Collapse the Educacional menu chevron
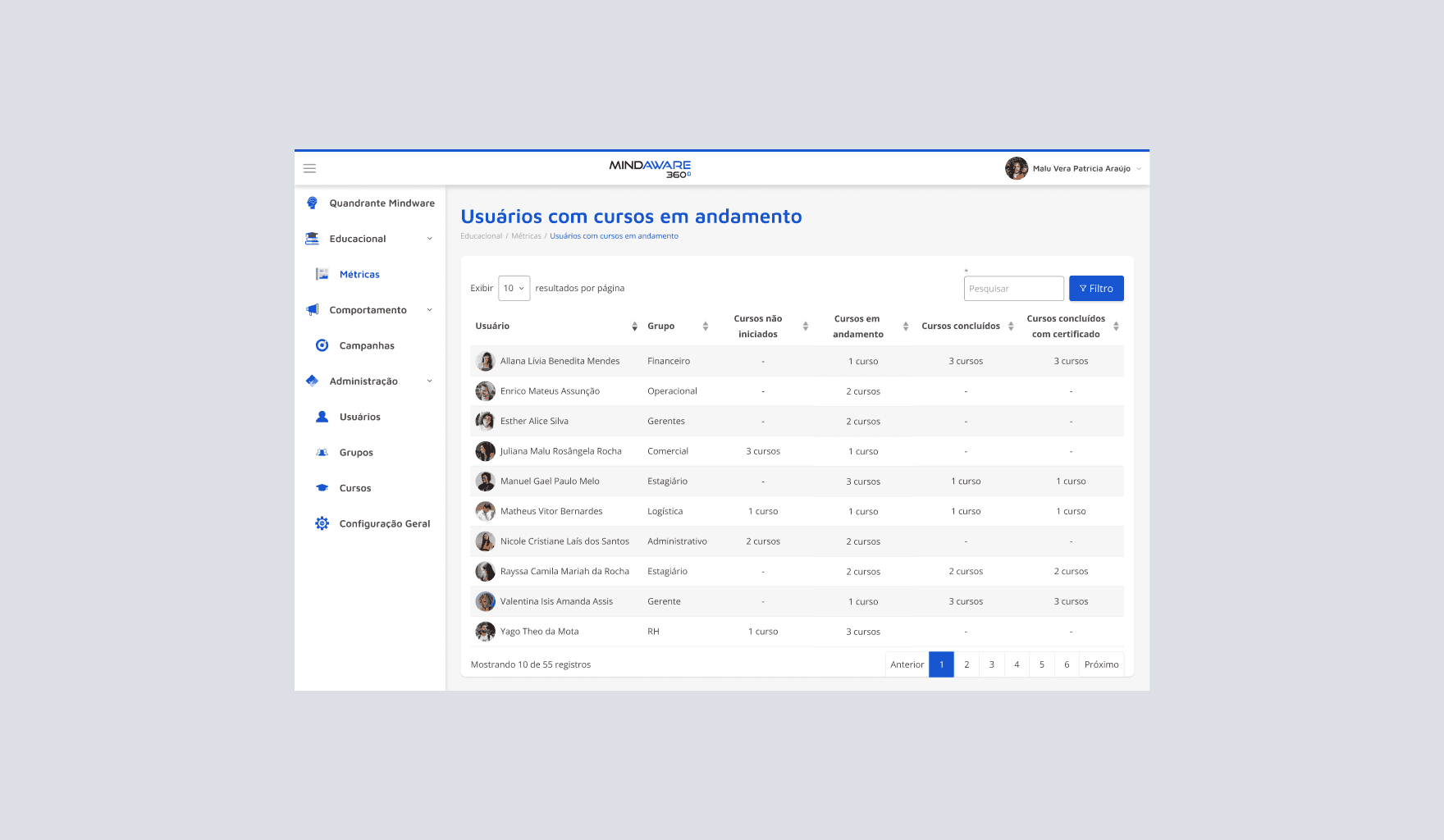The height and width of the screenshot is (840, 1444). click(429, 239)
